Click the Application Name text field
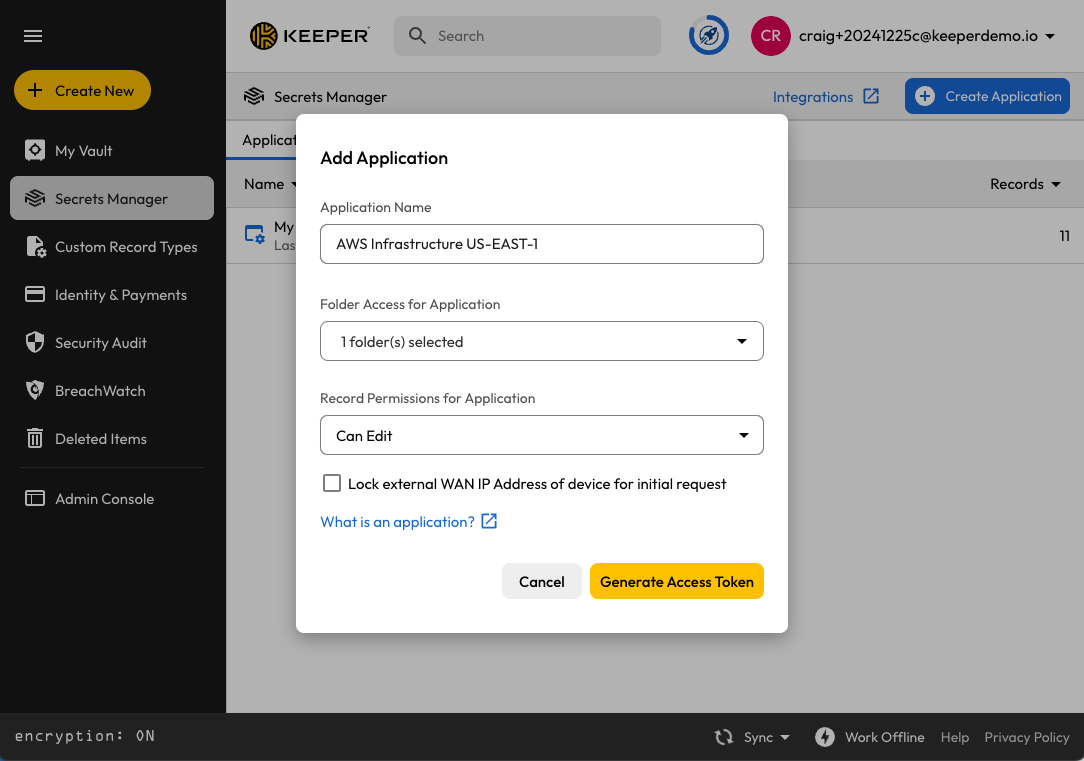Image resolution: width=1084 pixels, height=761 pixels. point(541,244)
